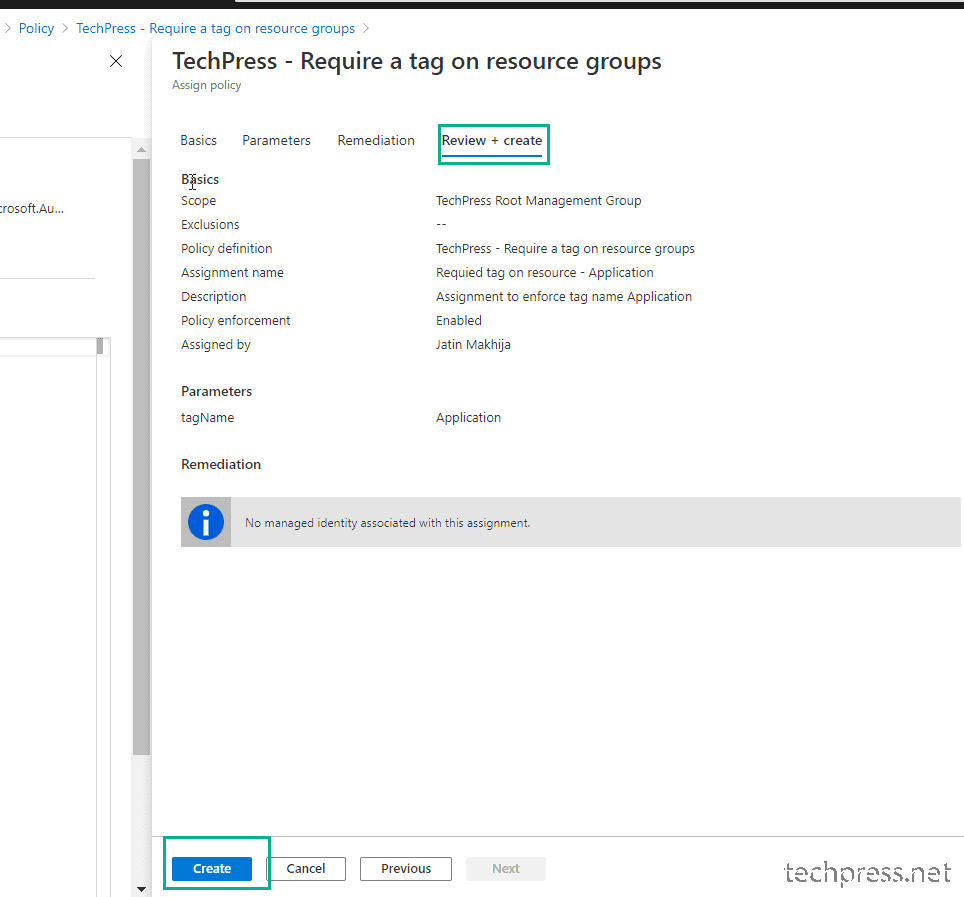Click the truncated 'rosoft.Au...' text
Screen dimensions: 964x897
tap(31, 208)
